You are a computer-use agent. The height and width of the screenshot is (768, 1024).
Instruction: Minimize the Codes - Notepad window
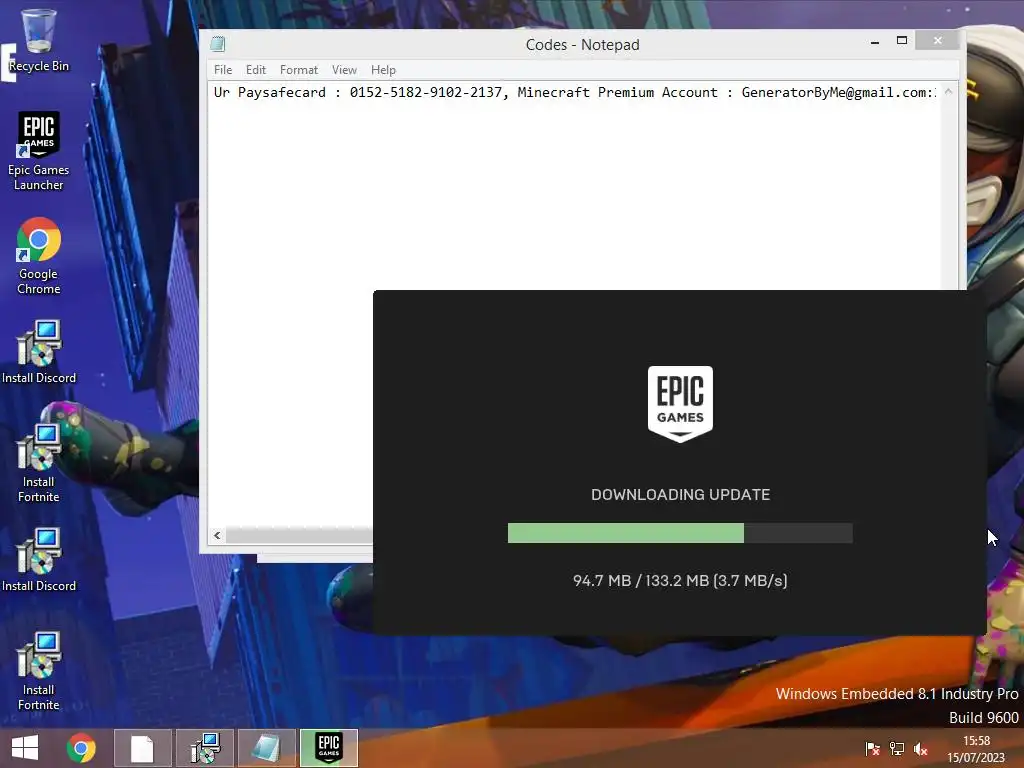click(875, 41)
